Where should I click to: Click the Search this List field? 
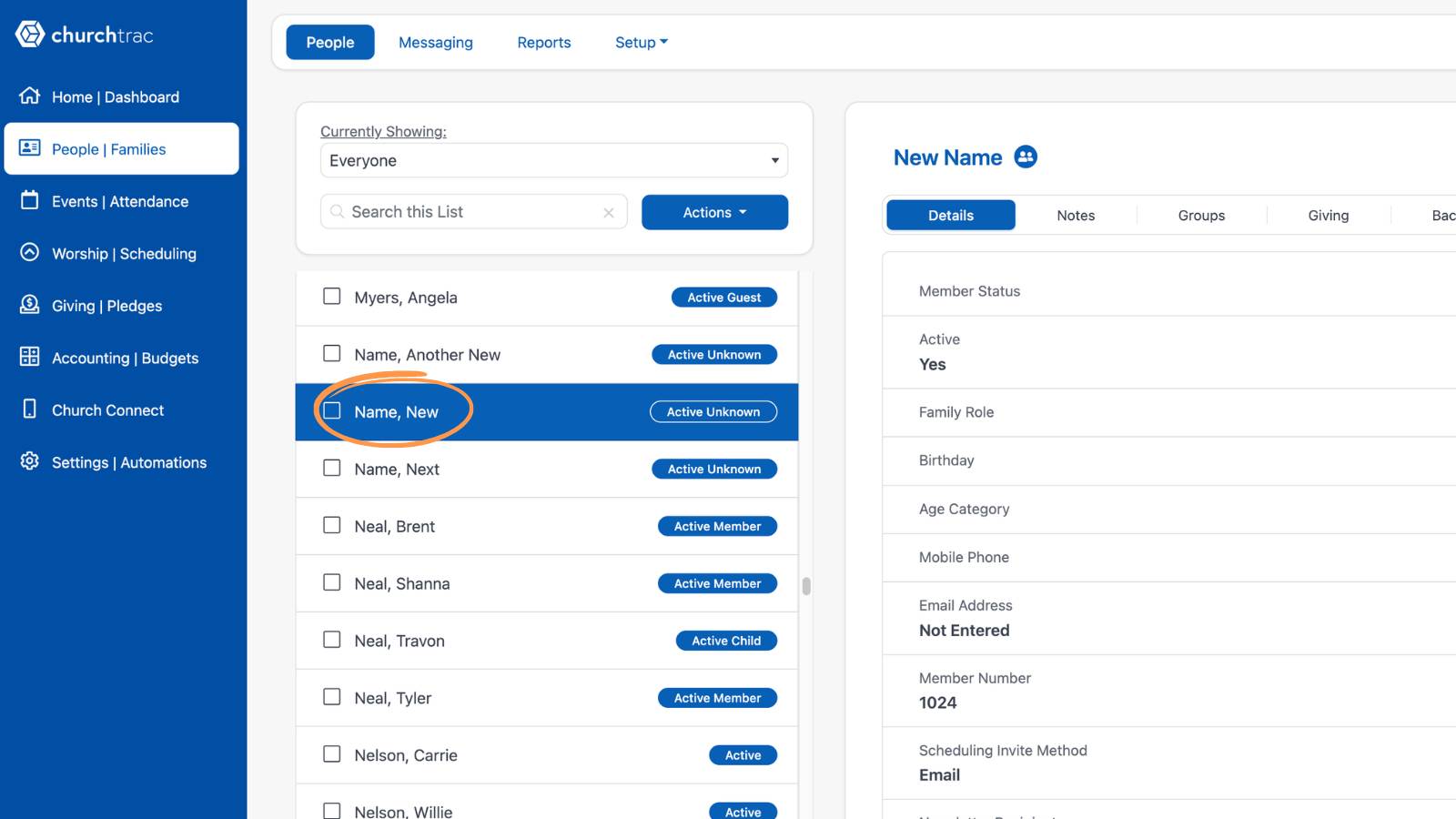coord(473,212)
